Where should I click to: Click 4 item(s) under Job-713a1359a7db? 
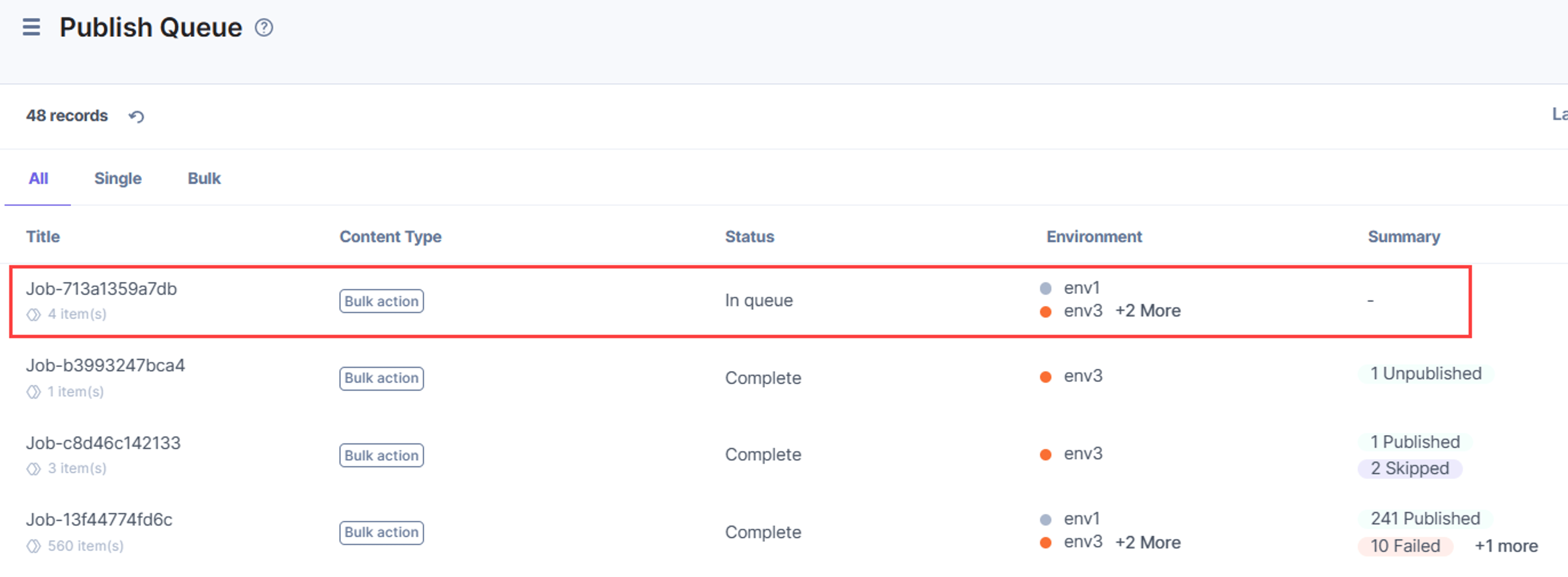(77, 314)
